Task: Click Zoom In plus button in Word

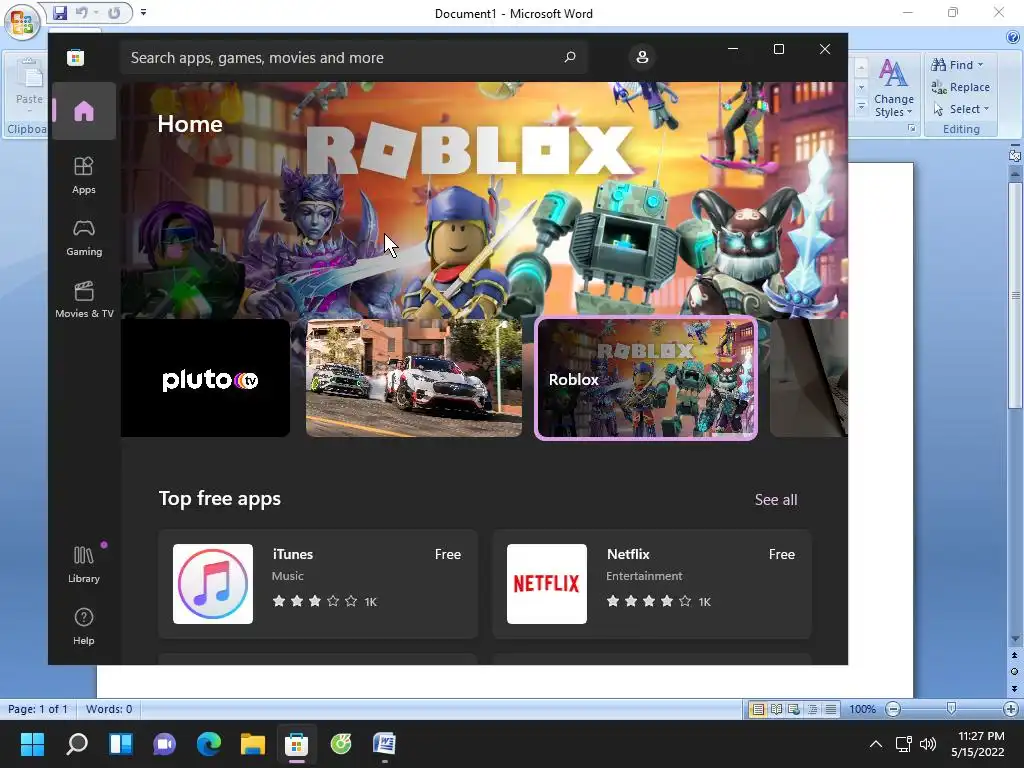Action: pyautogui.click(x=1011, y=709)
